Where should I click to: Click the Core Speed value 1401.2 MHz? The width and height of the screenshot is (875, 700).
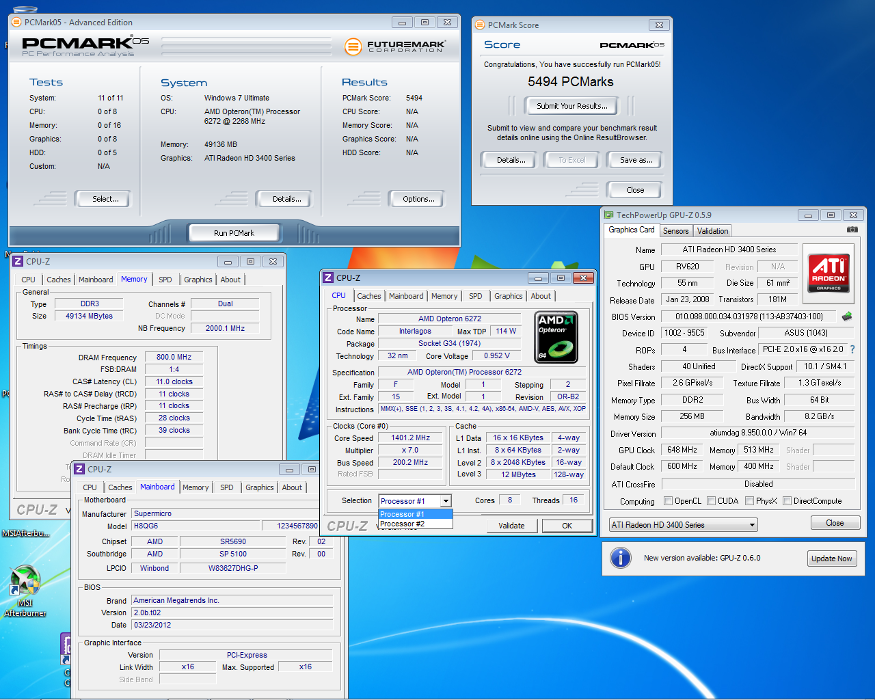(x=410, y=438)
